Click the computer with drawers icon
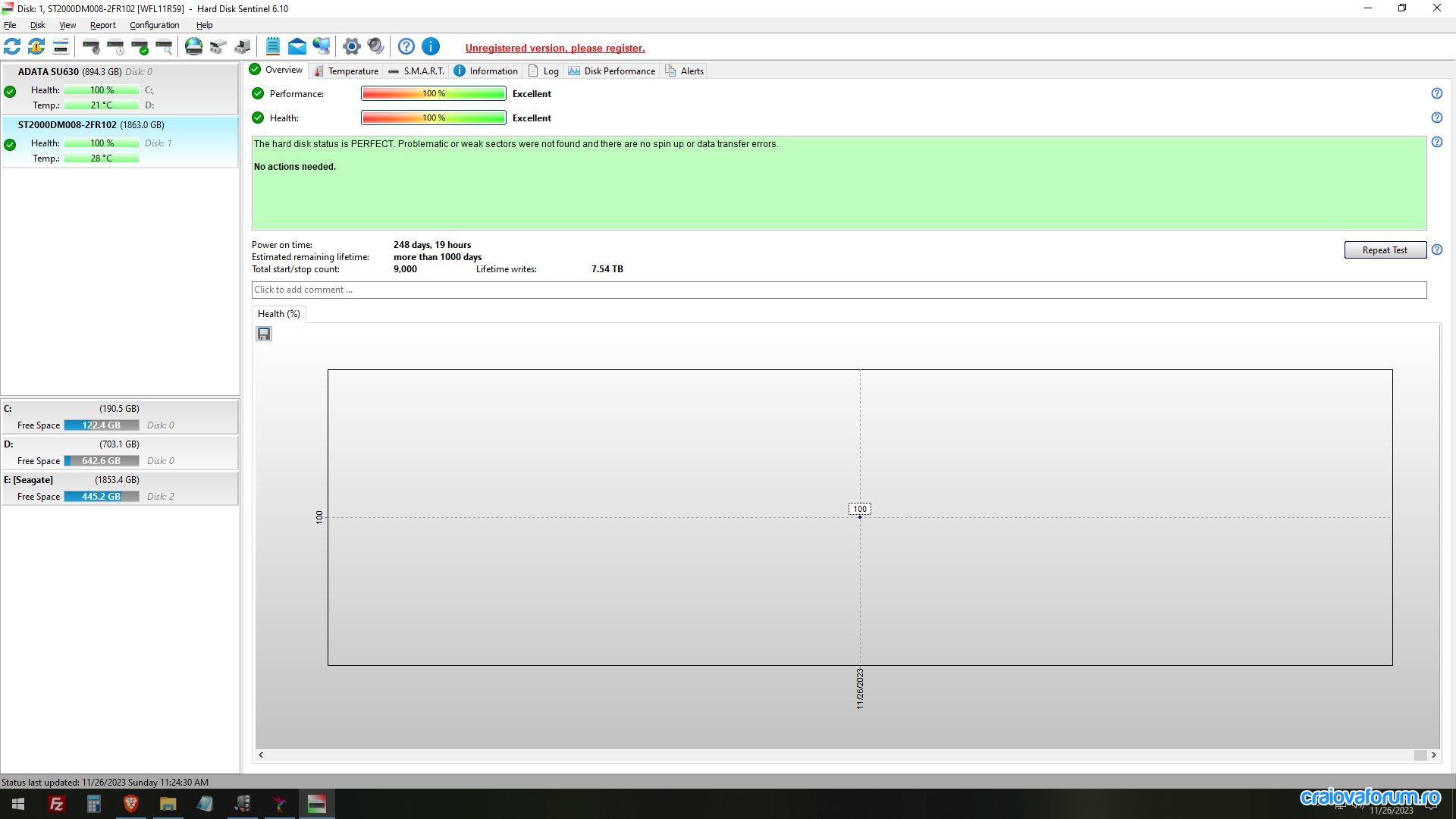Screen dimensions: 1456x819 tap(243, 46)
